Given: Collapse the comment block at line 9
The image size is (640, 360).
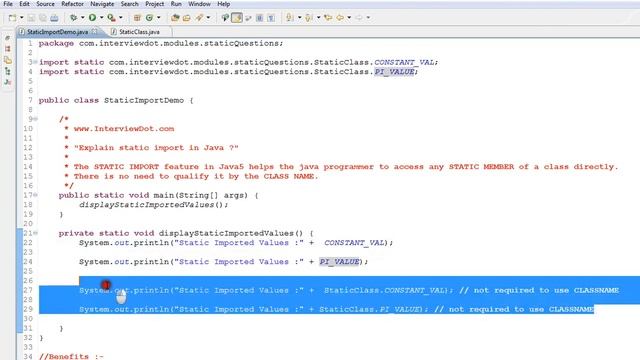Looking at the screenshot, I should click(36, 119).
